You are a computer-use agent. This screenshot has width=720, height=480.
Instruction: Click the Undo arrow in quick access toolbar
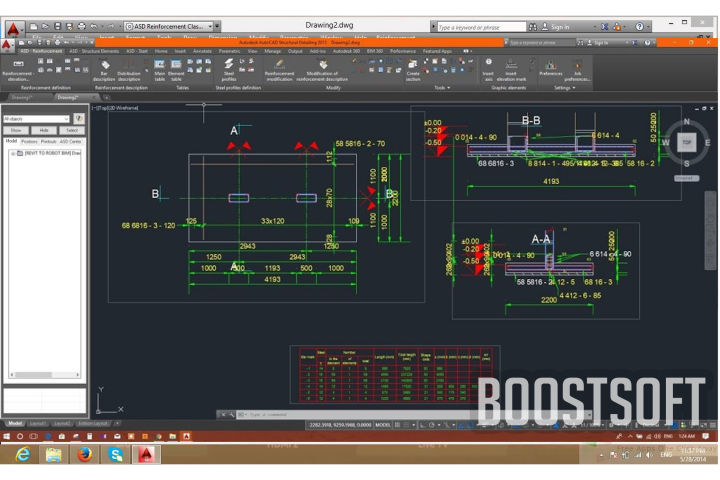94,27
